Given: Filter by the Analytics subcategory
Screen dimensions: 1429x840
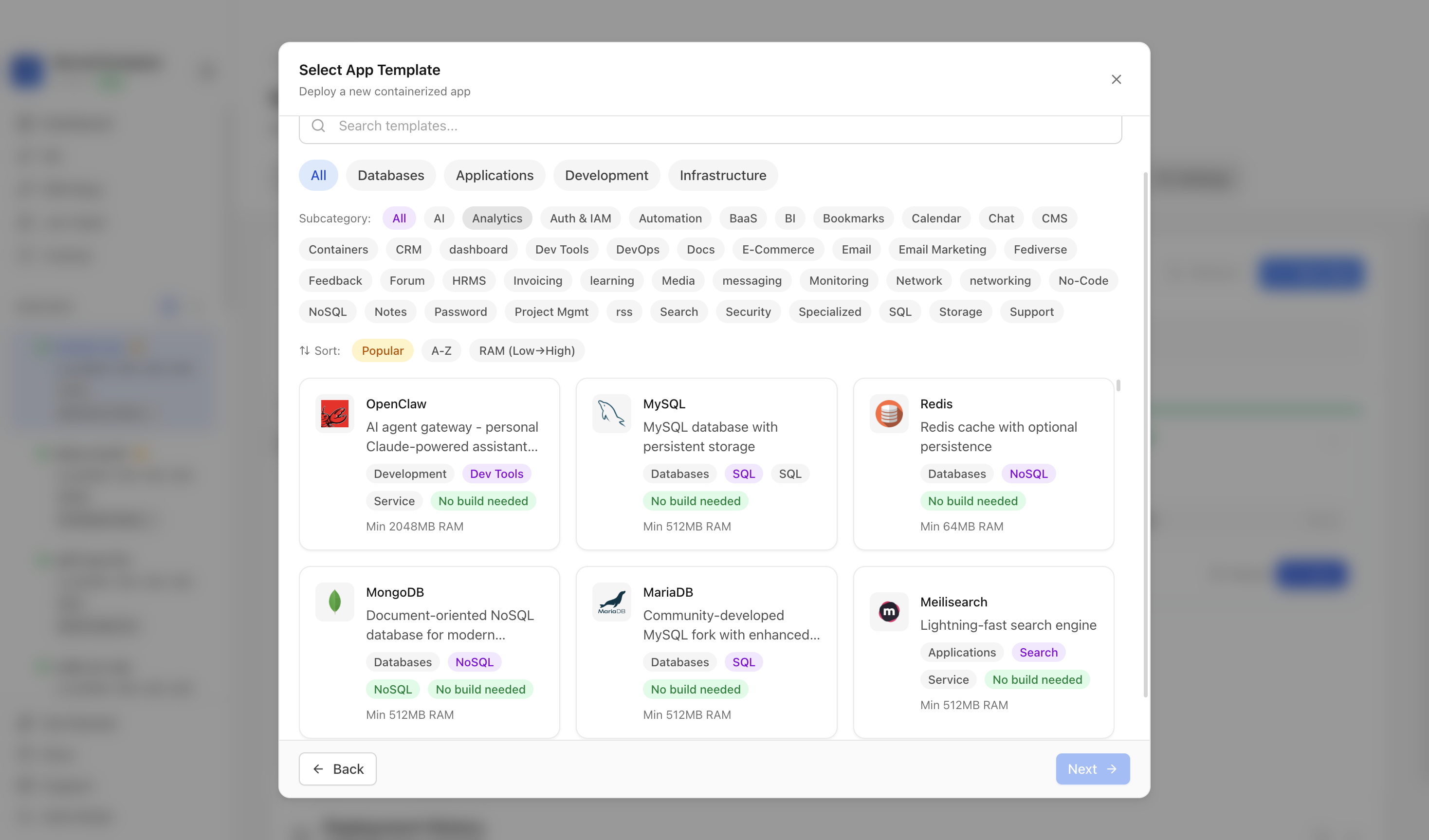Looking at the screenshot, I should pyautogui.click(x=497, y=218).
